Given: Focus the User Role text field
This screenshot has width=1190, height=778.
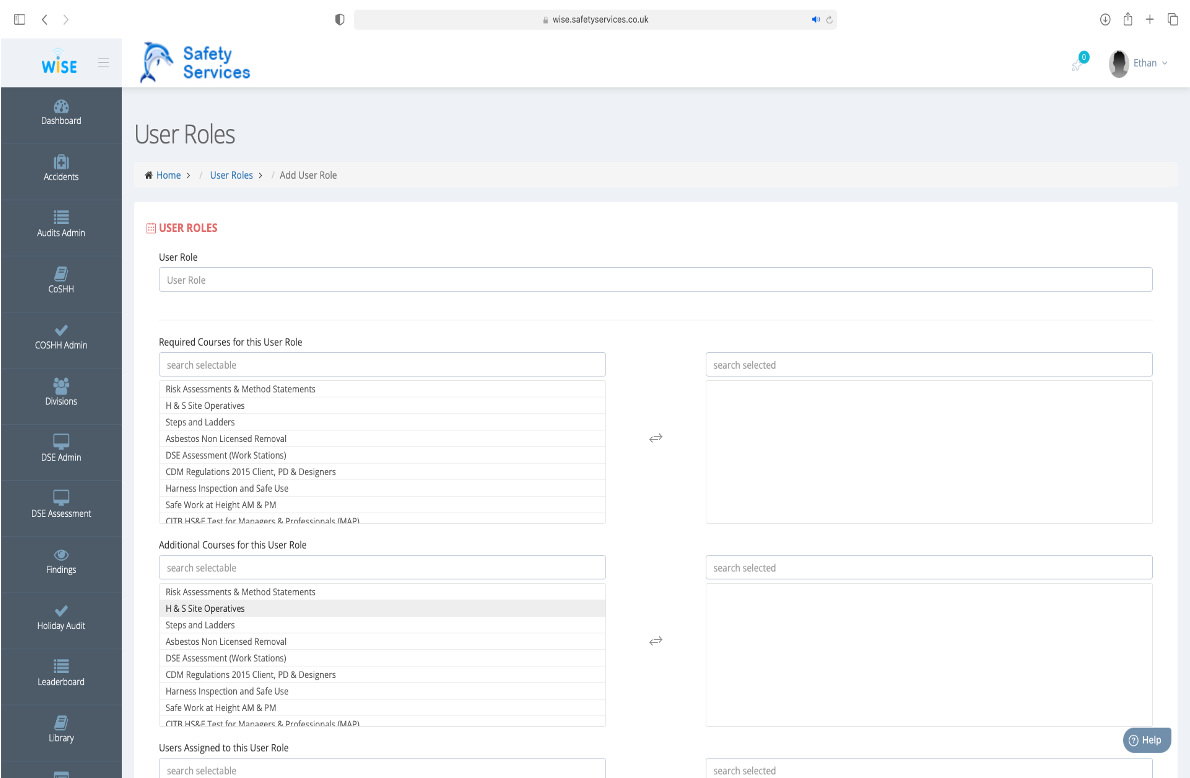Looking at the screenshot, I should pos(656,279).
